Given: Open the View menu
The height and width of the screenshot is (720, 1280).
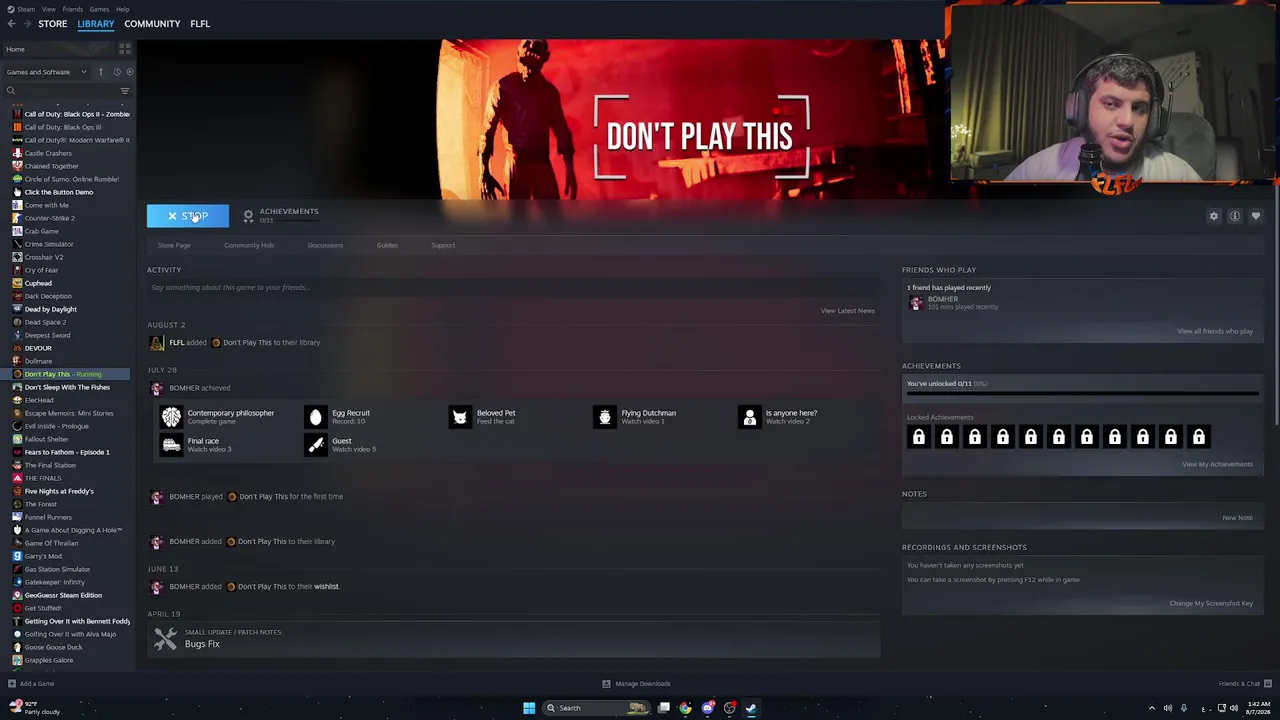Looking at the screenshot, I should pos(48,9).
